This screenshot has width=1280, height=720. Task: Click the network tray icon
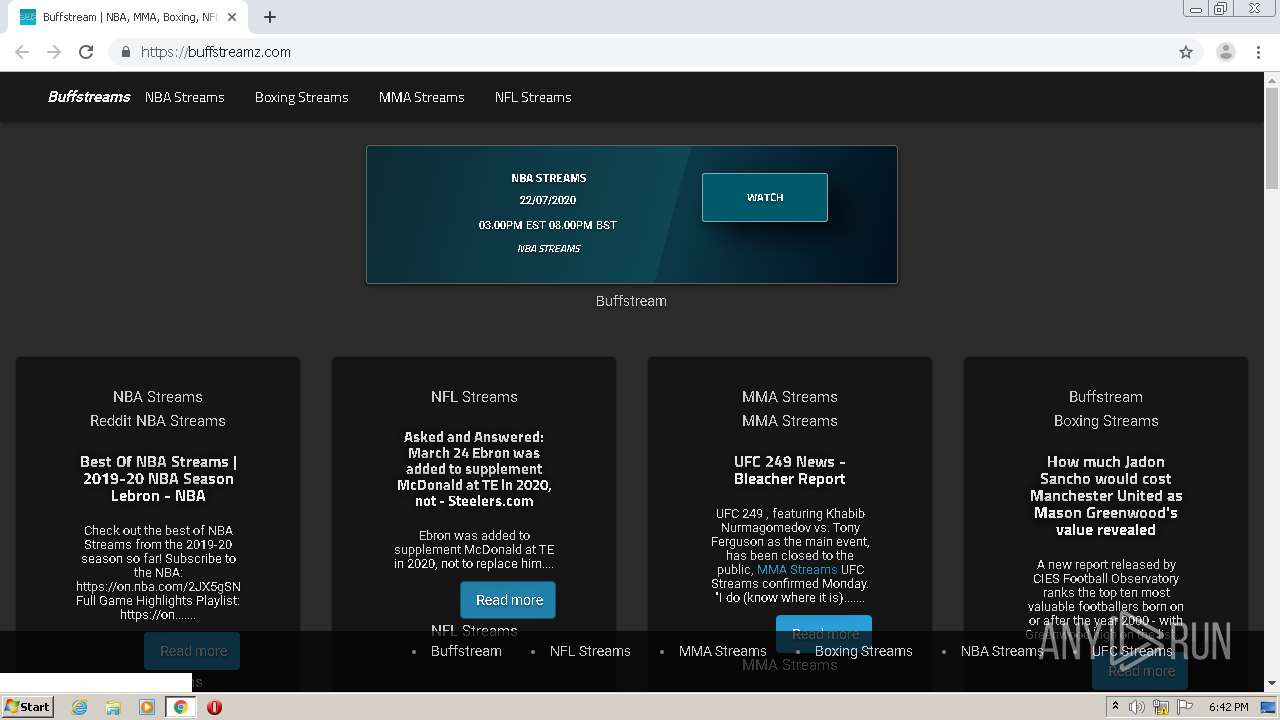point(1161,707)
